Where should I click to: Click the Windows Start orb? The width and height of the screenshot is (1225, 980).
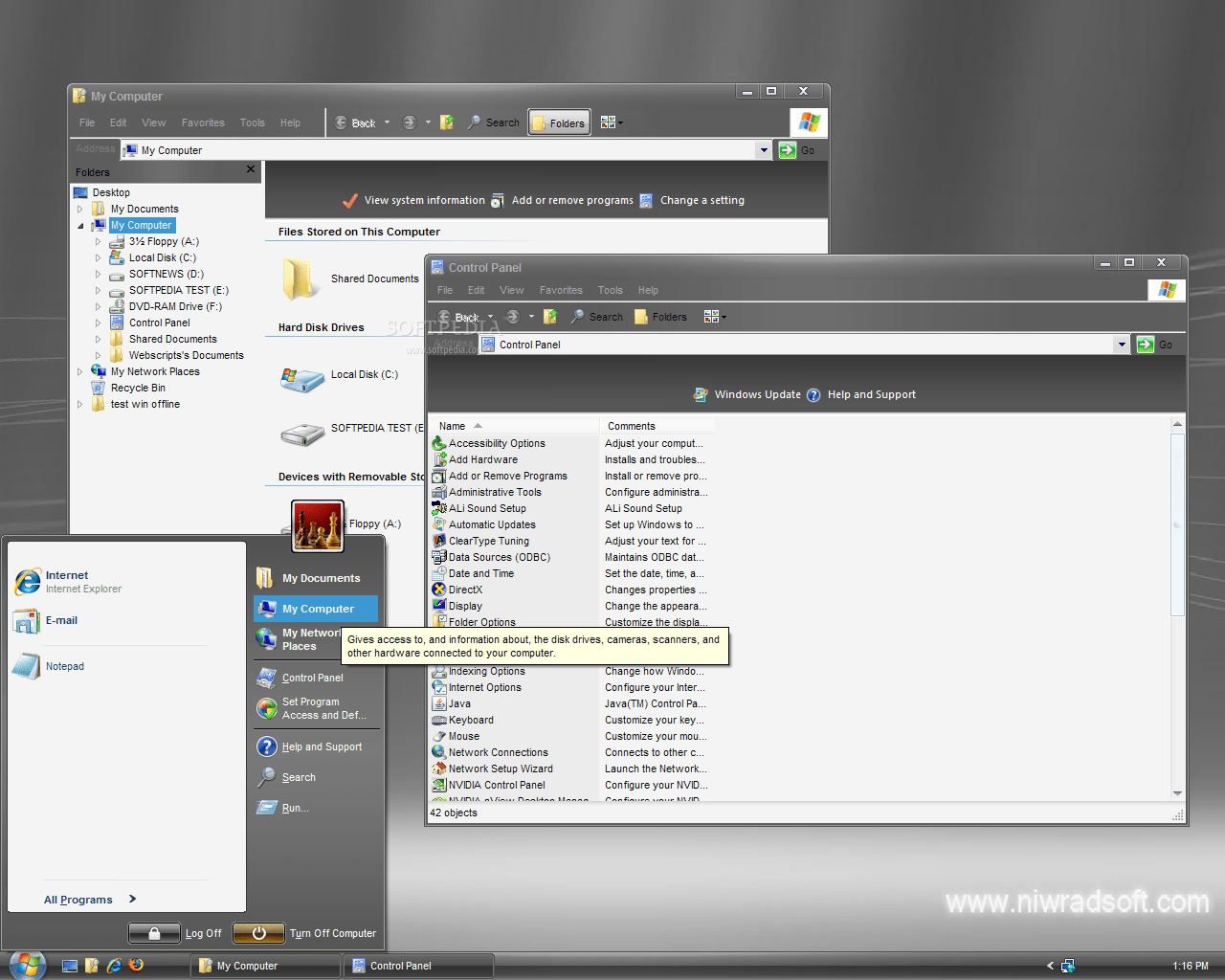click(27, 965)
